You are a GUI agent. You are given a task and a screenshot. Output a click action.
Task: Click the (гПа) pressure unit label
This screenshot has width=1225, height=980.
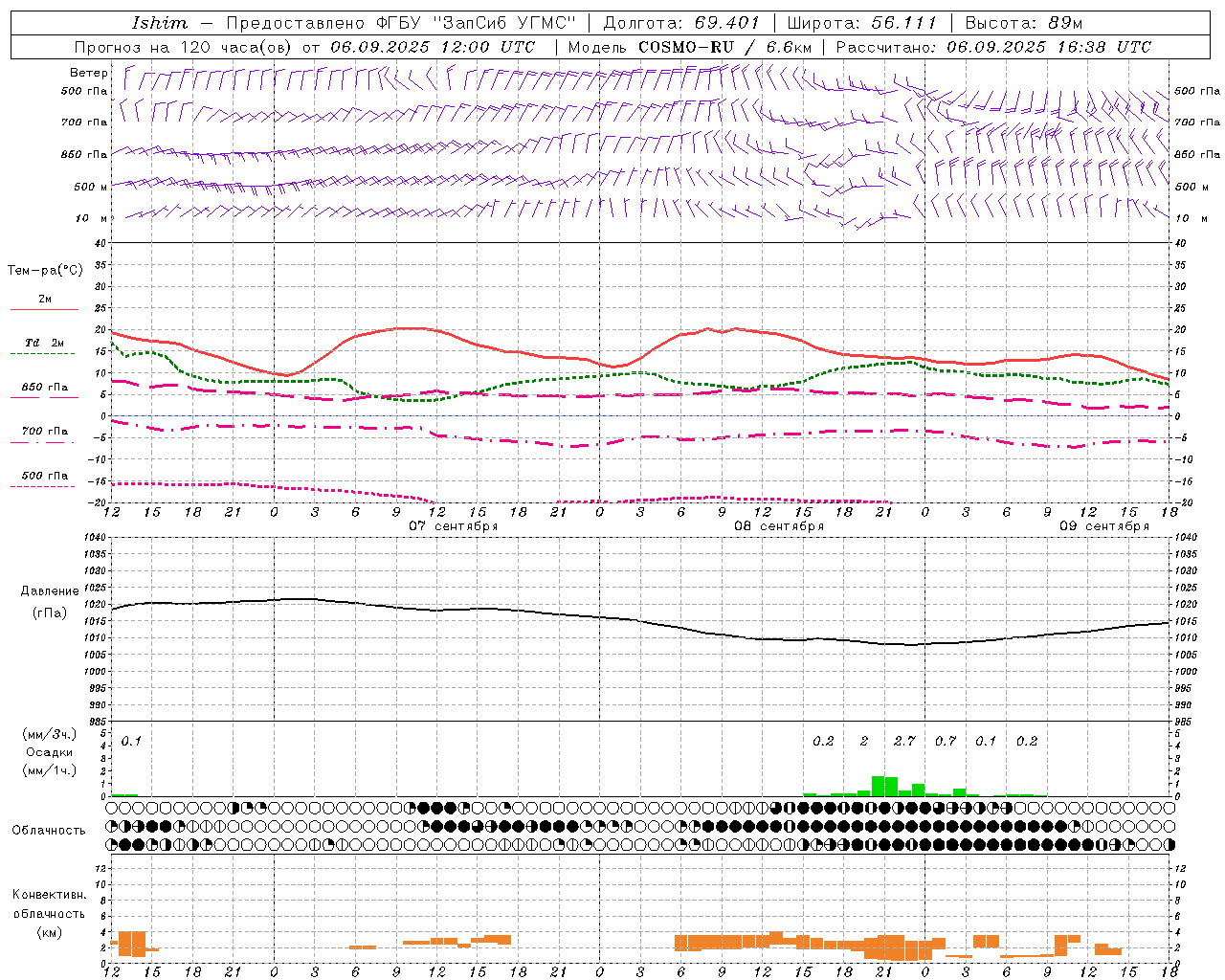point(50,612)
